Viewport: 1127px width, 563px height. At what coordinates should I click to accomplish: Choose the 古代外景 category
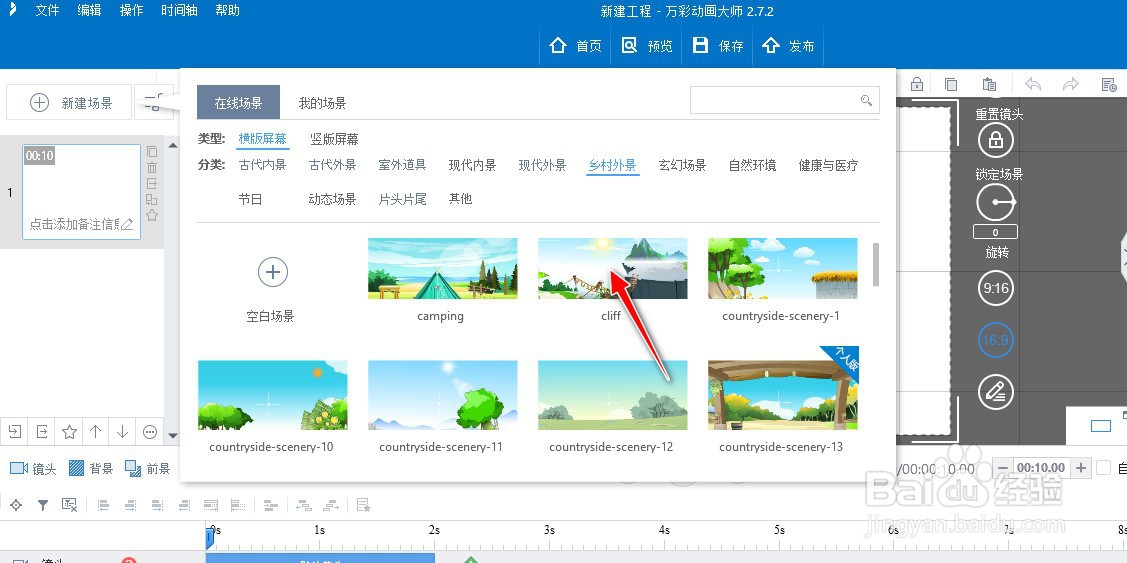coord(332,165)
